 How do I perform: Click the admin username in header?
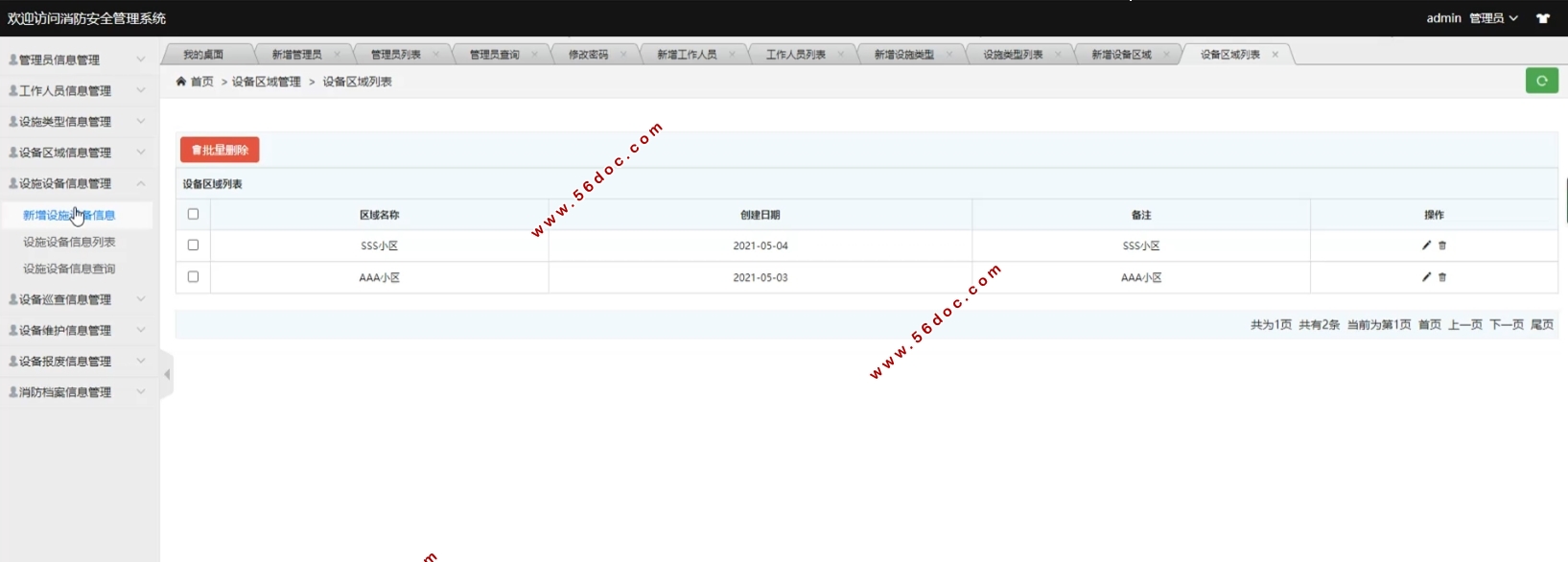(1443, 18)
